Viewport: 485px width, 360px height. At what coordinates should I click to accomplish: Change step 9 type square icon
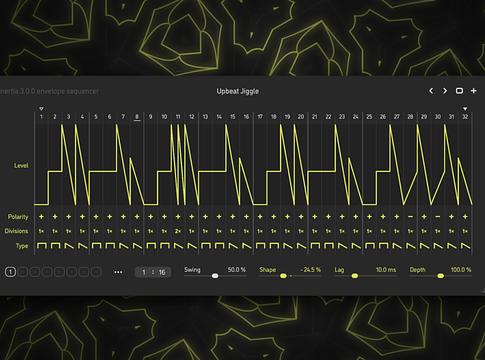[x=151, y=246]
